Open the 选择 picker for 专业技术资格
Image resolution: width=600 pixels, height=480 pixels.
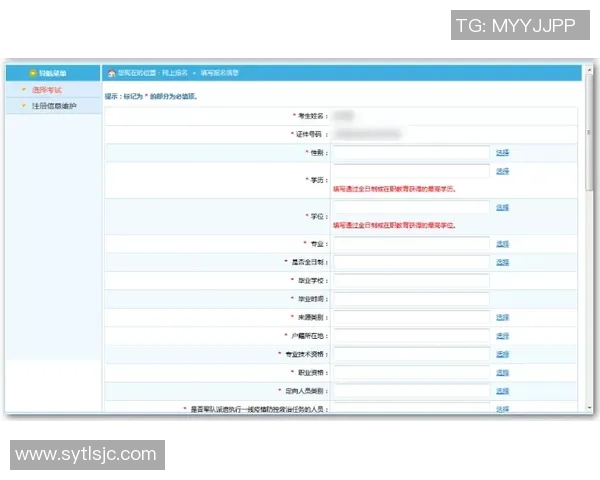click(502, 354)
